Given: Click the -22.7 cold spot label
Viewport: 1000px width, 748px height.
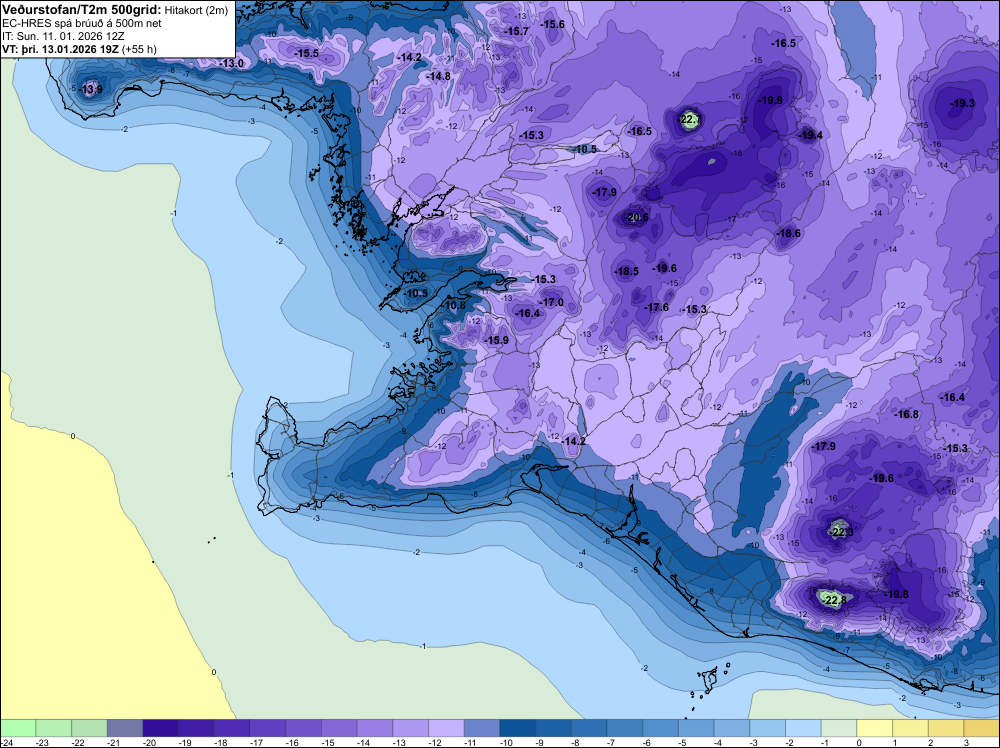Looking at the screenshot, I should 690,119.
